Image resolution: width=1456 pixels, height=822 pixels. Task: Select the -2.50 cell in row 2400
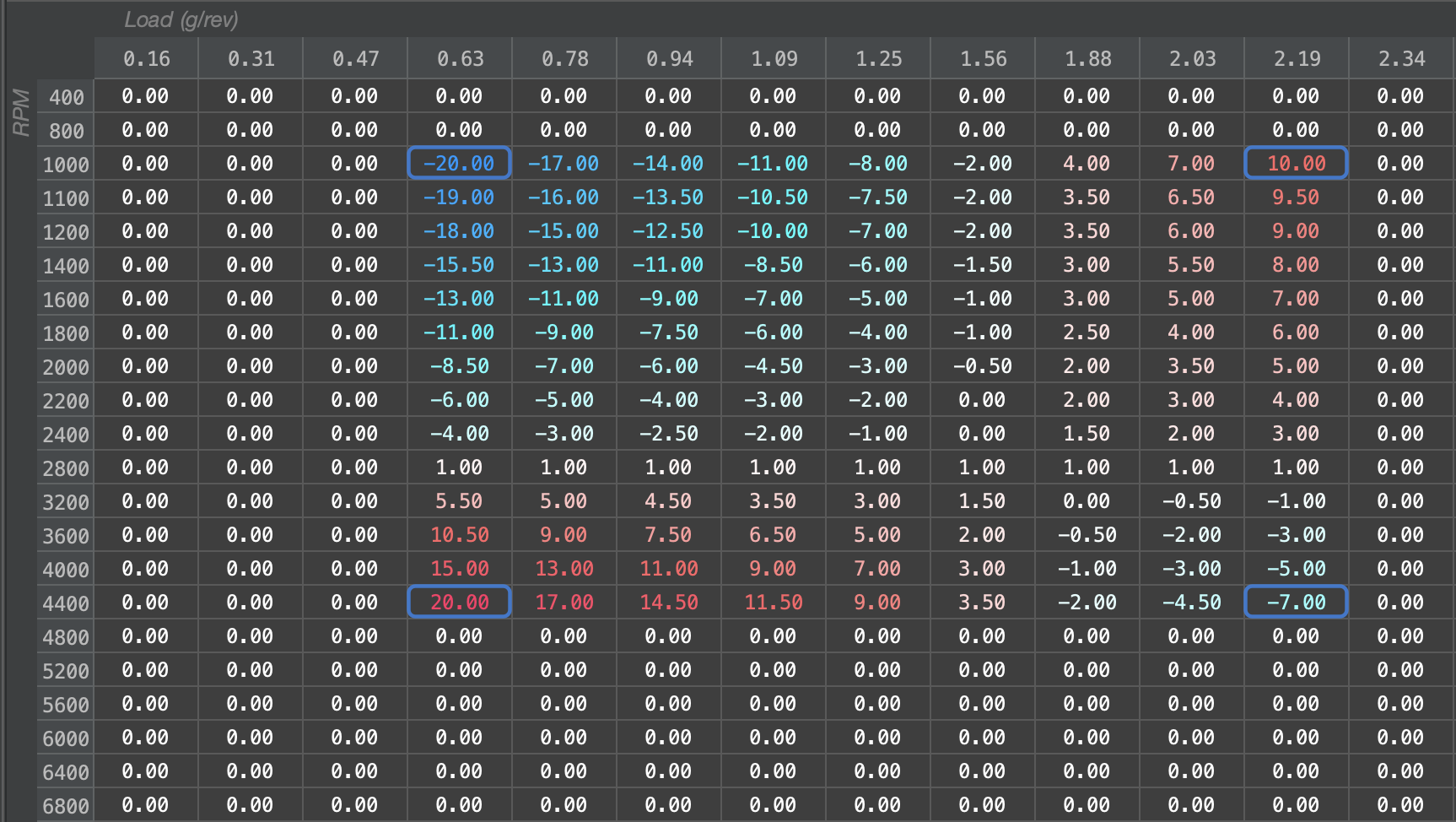(669, 433)
